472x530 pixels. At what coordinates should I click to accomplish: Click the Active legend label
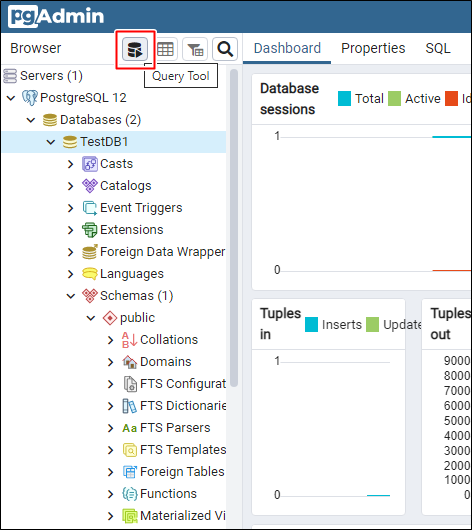[x=423, y=99]
